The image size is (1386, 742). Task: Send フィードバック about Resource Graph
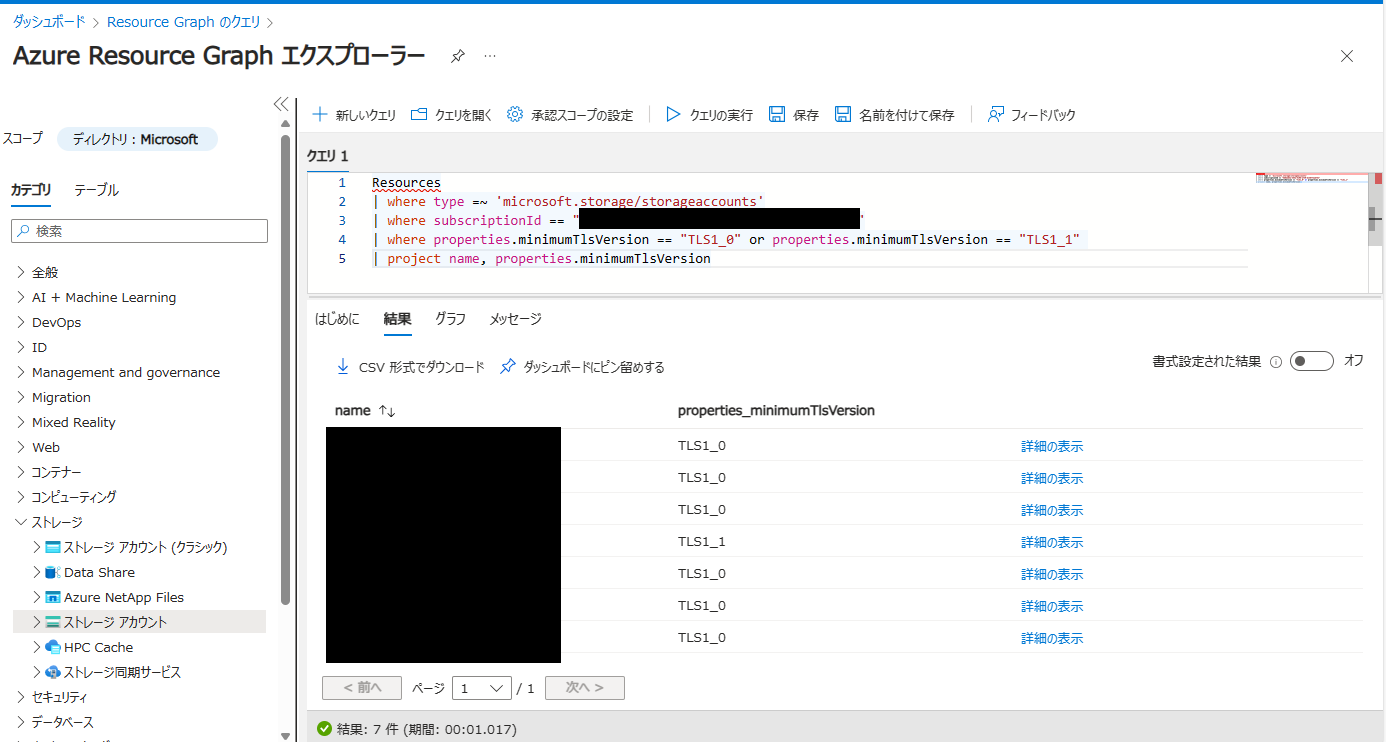[1031, 114]
